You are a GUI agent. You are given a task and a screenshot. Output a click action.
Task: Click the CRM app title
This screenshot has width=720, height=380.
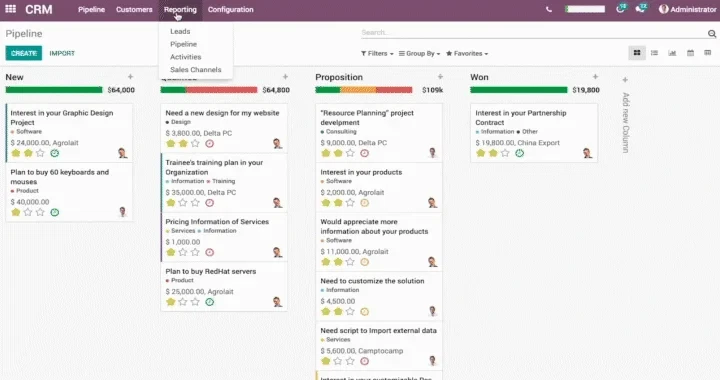pyautogui.click(x=39, y=9)
